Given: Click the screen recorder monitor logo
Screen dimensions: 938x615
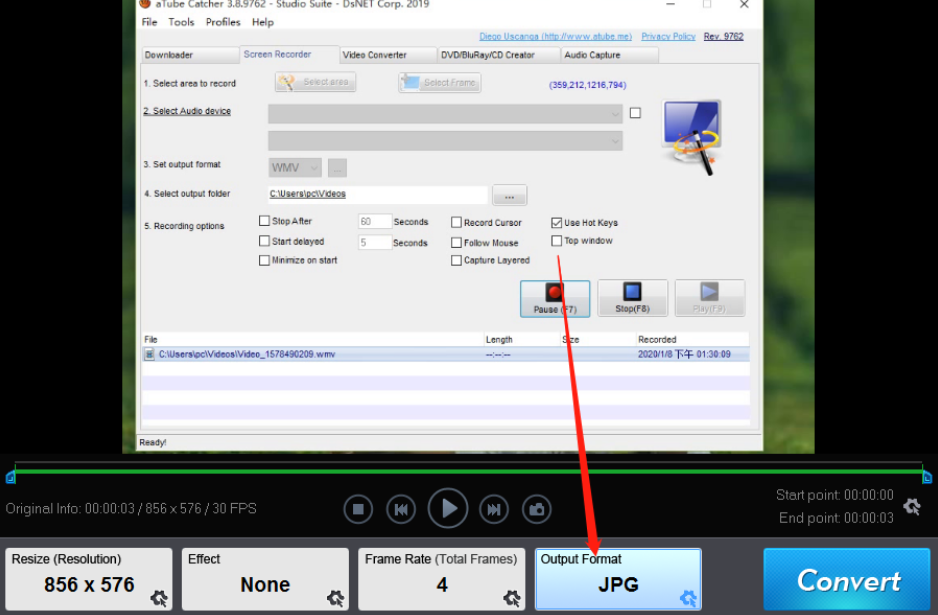Looking at the screenshot, I should click(x=692, y=137).
